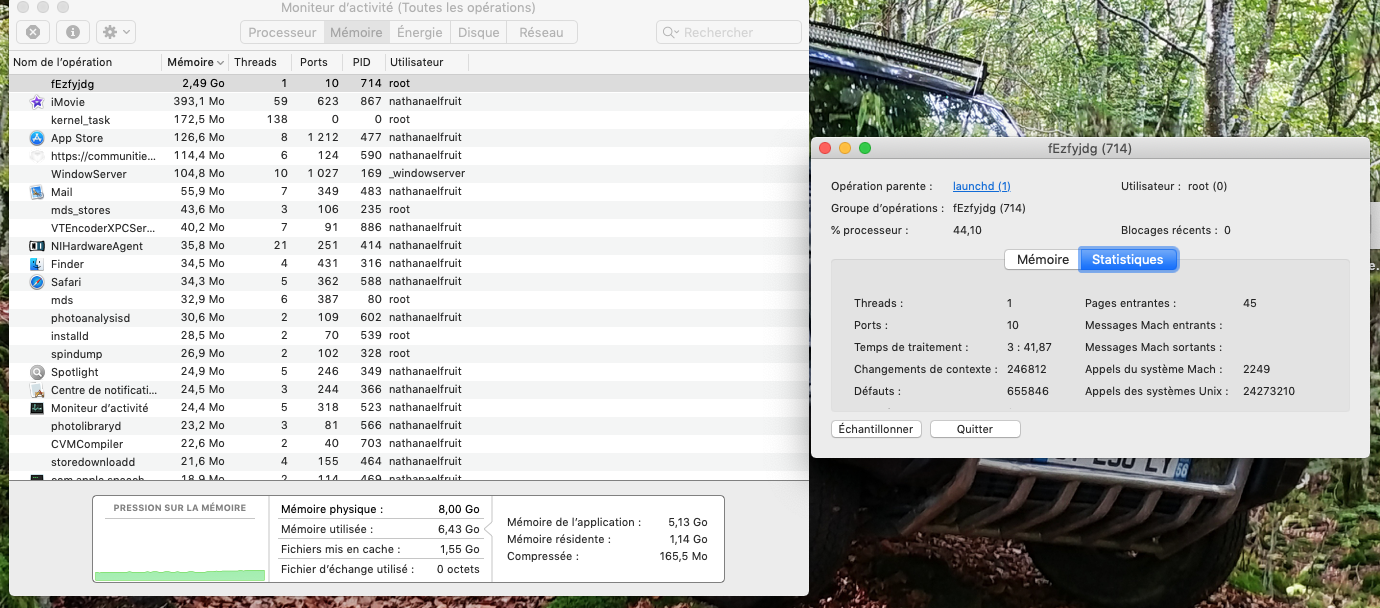Select the mds_stores row
Screen dimensions: 1380x608
[408, 210]
